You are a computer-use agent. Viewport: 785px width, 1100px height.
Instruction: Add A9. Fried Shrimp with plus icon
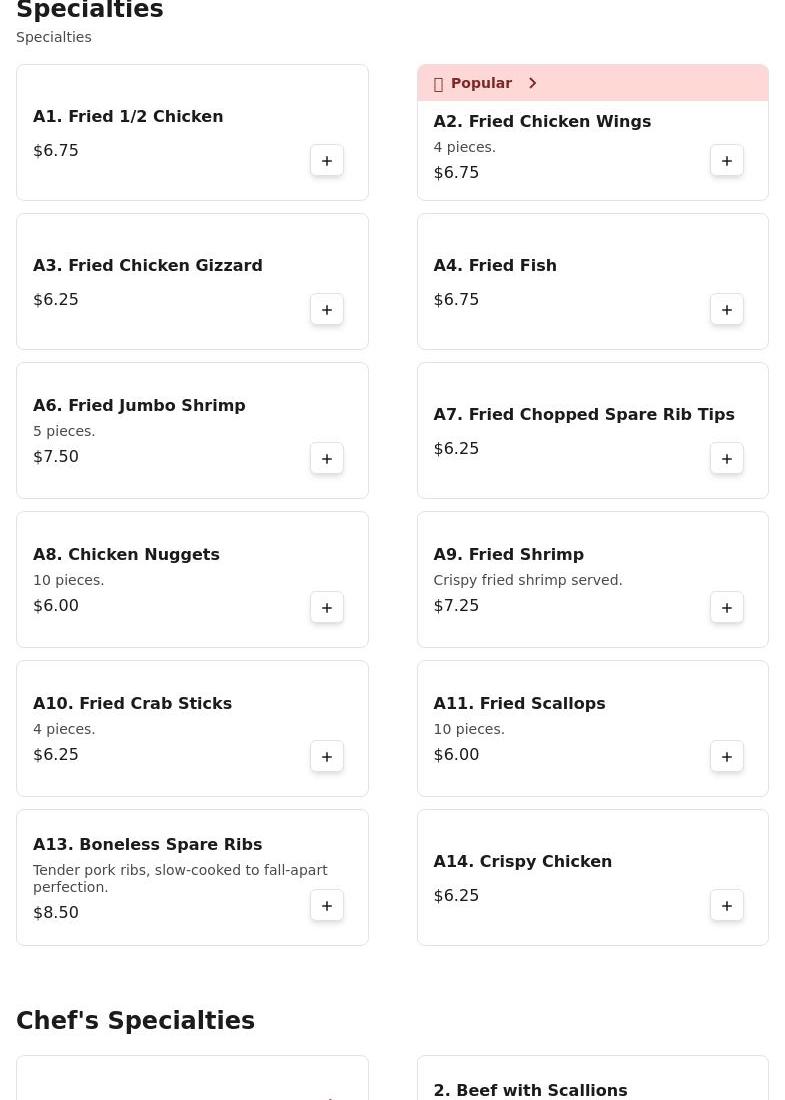coord(727,608)
